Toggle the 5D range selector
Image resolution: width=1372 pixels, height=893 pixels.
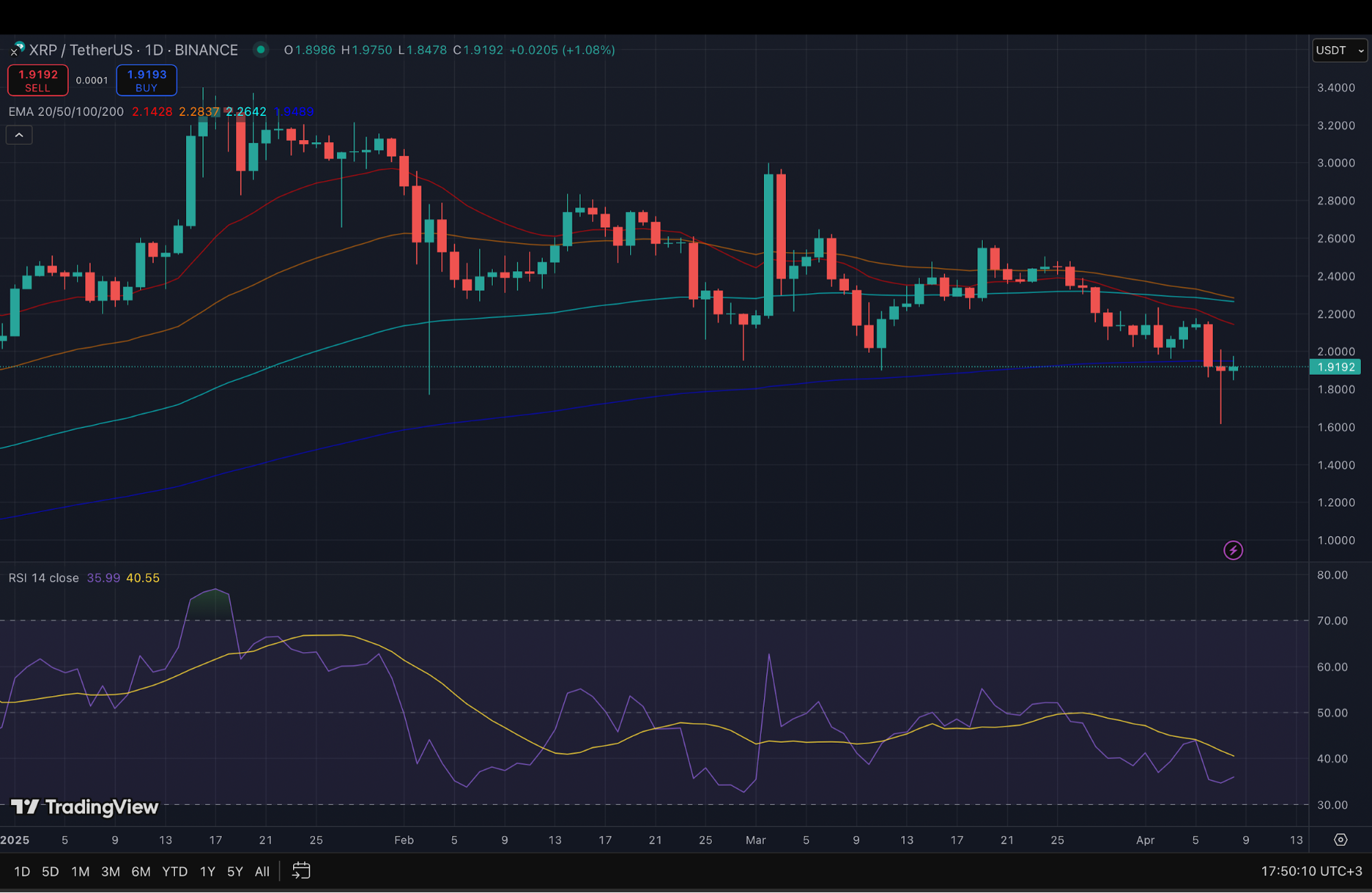coord(49,870)
